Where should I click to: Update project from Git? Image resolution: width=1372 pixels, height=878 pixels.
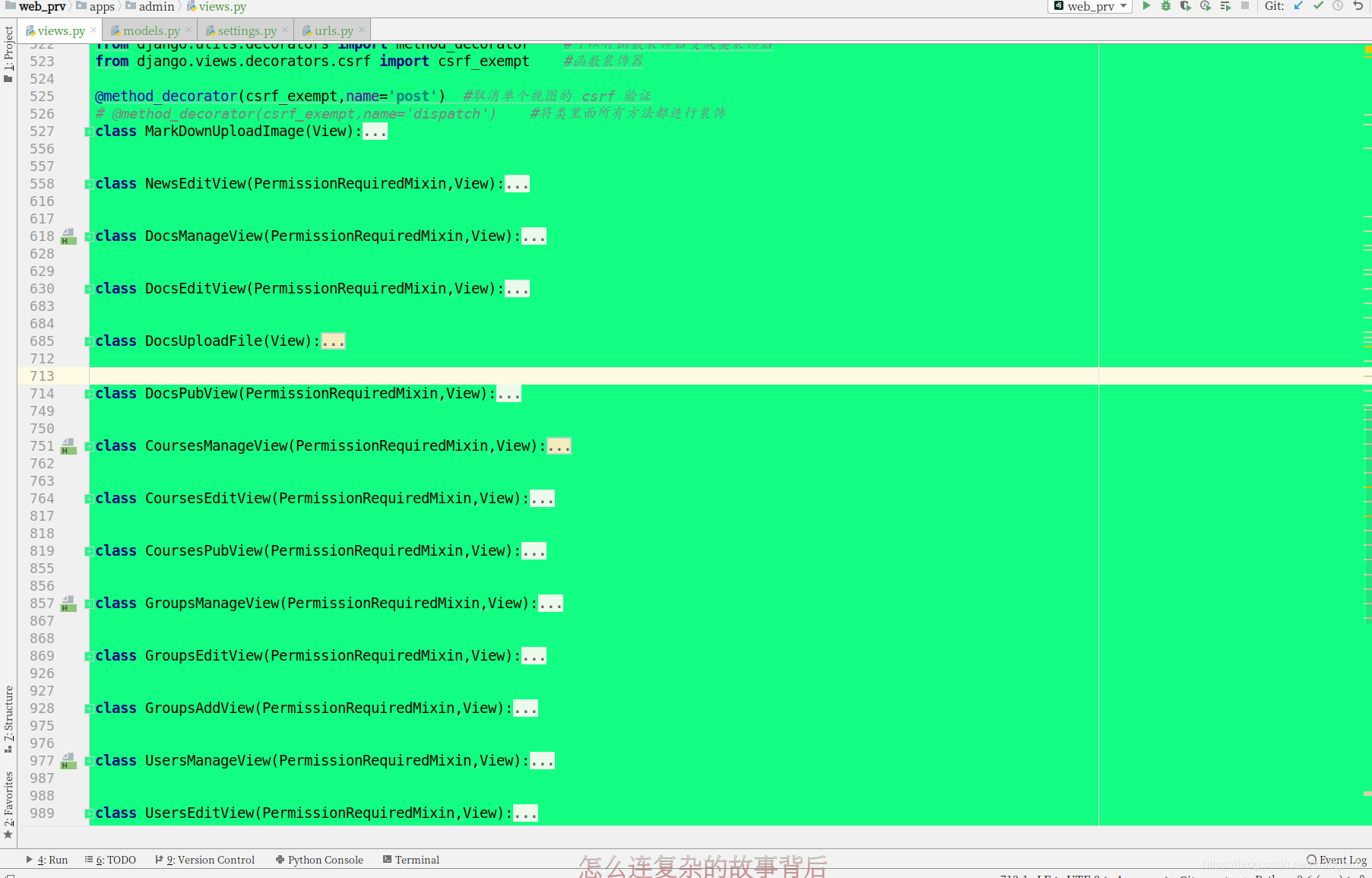pyautogui.click(x=1298, y=6)
